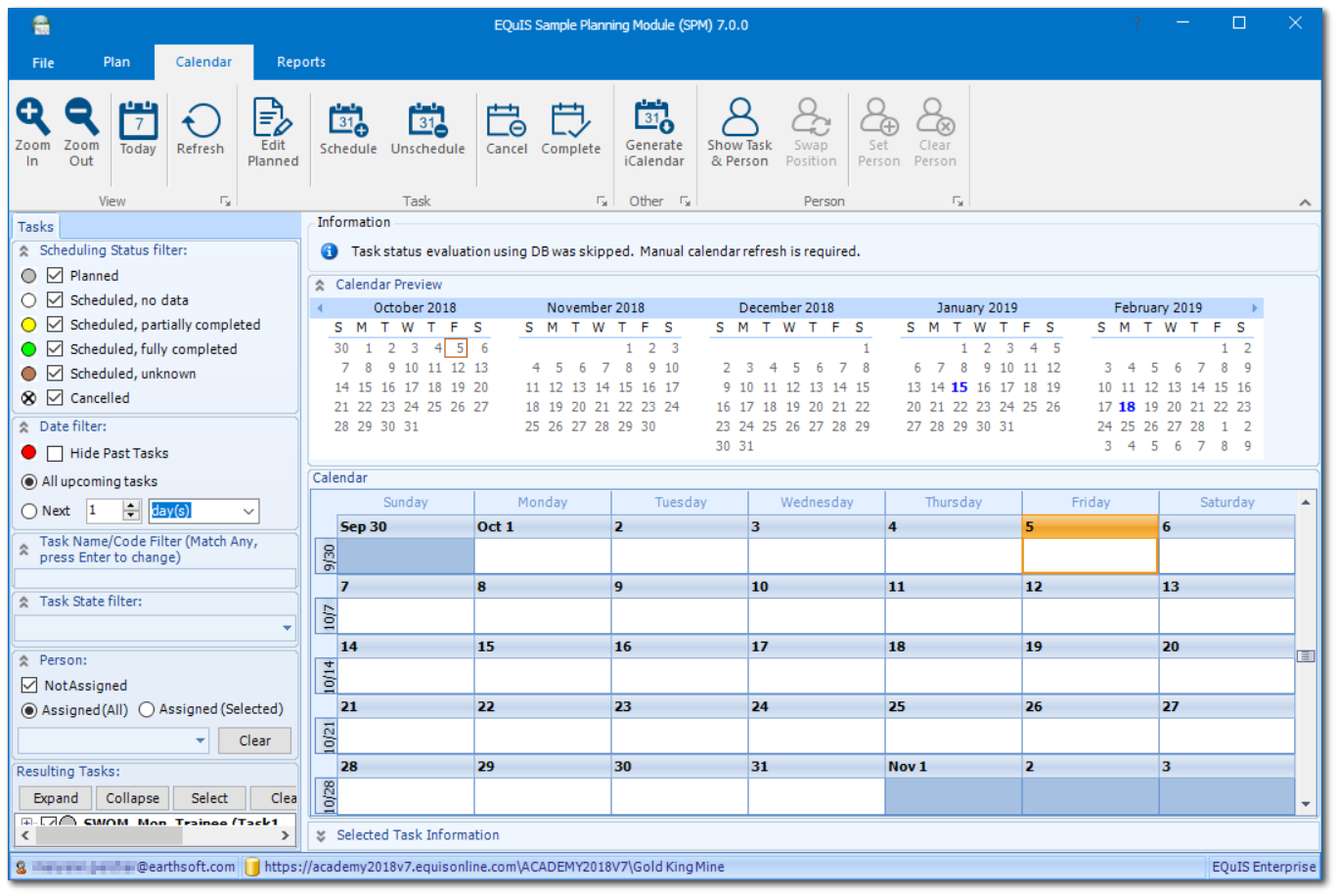The image size is (1338, 896).
Task: Click the user icon in status bar
Action: pyautogui.click(x=22, y=867)
